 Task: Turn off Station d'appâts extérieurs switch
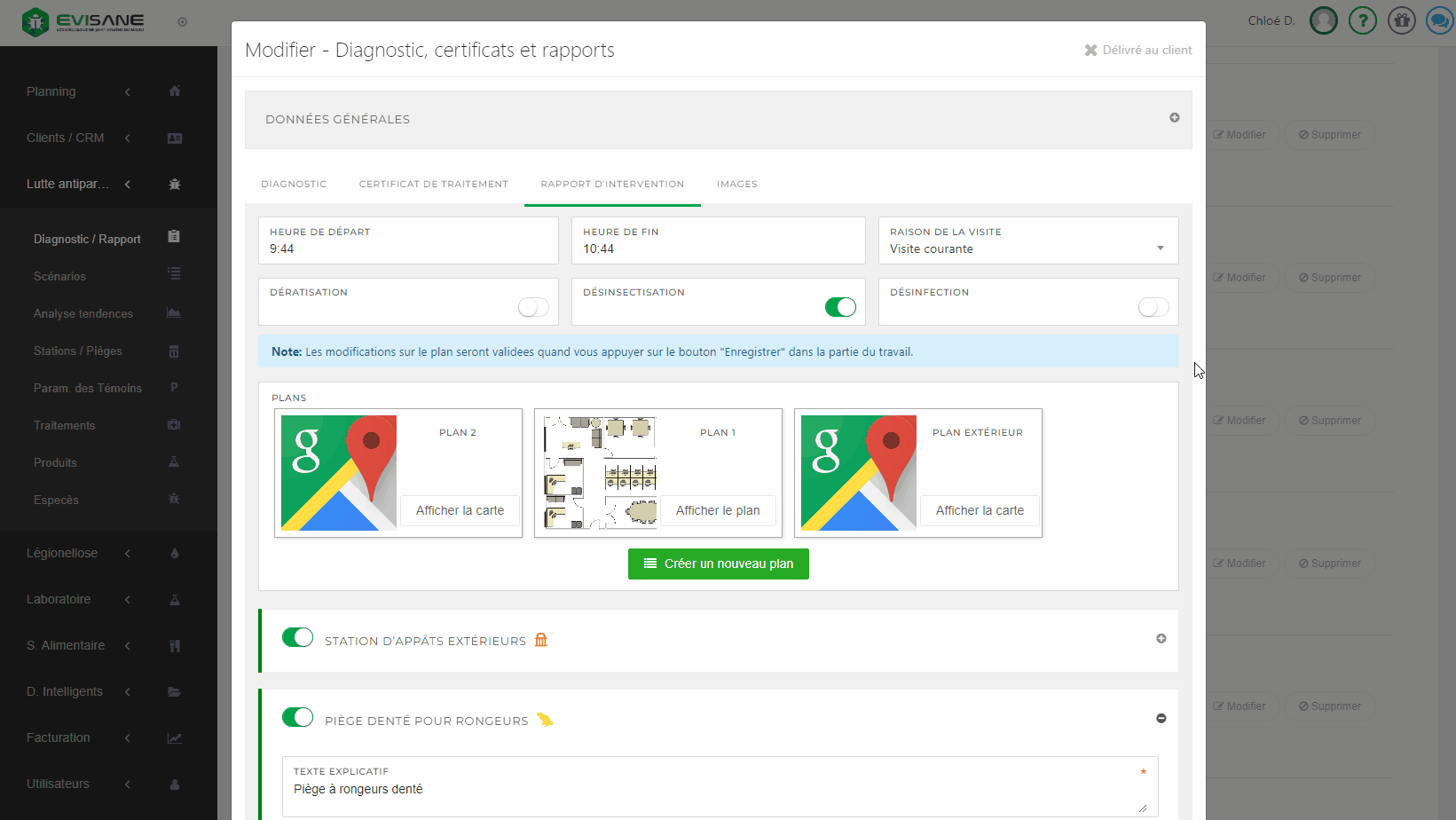pos(297,638)
